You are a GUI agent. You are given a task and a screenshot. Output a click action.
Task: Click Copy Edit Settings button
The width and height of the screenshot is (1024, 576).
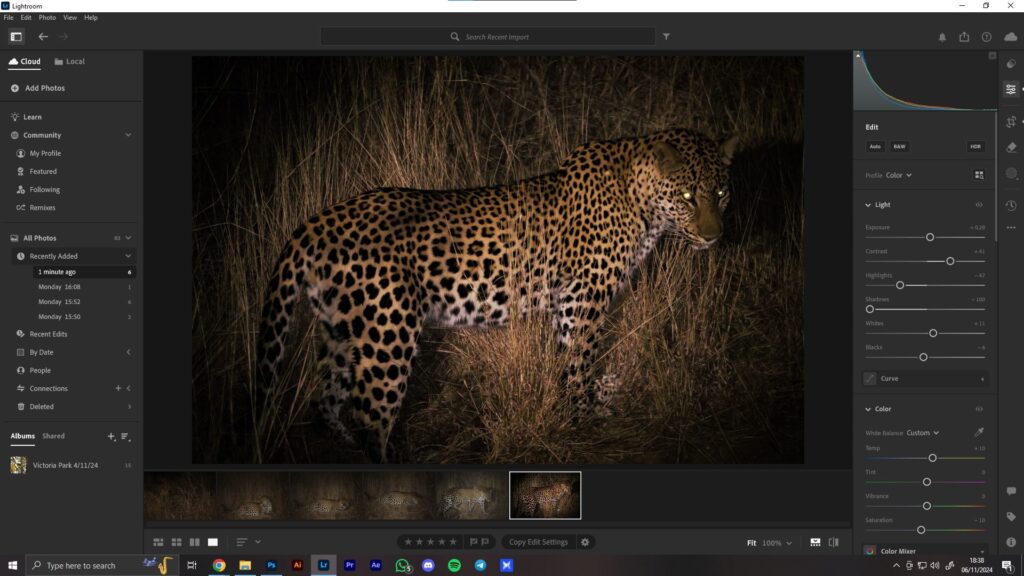(538, 542)
